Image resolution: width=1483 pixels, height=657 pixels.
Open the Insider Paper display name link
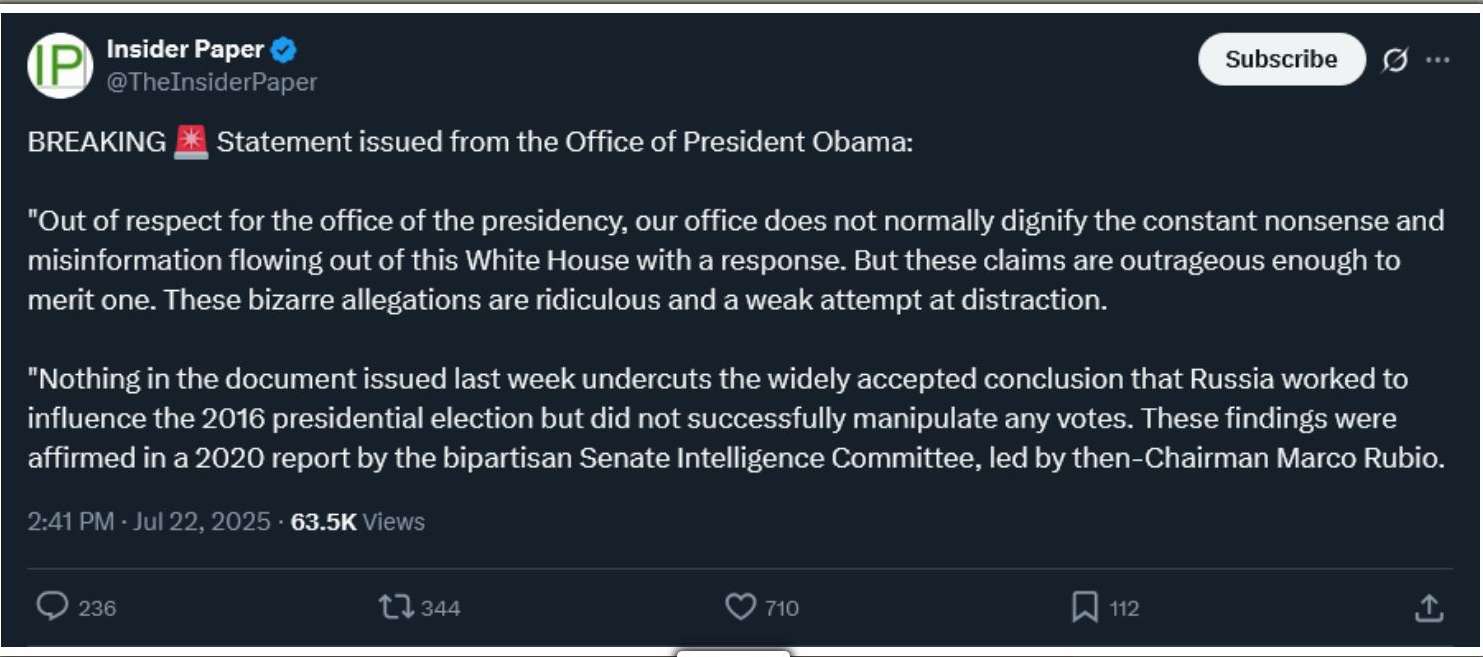point(185,49)
